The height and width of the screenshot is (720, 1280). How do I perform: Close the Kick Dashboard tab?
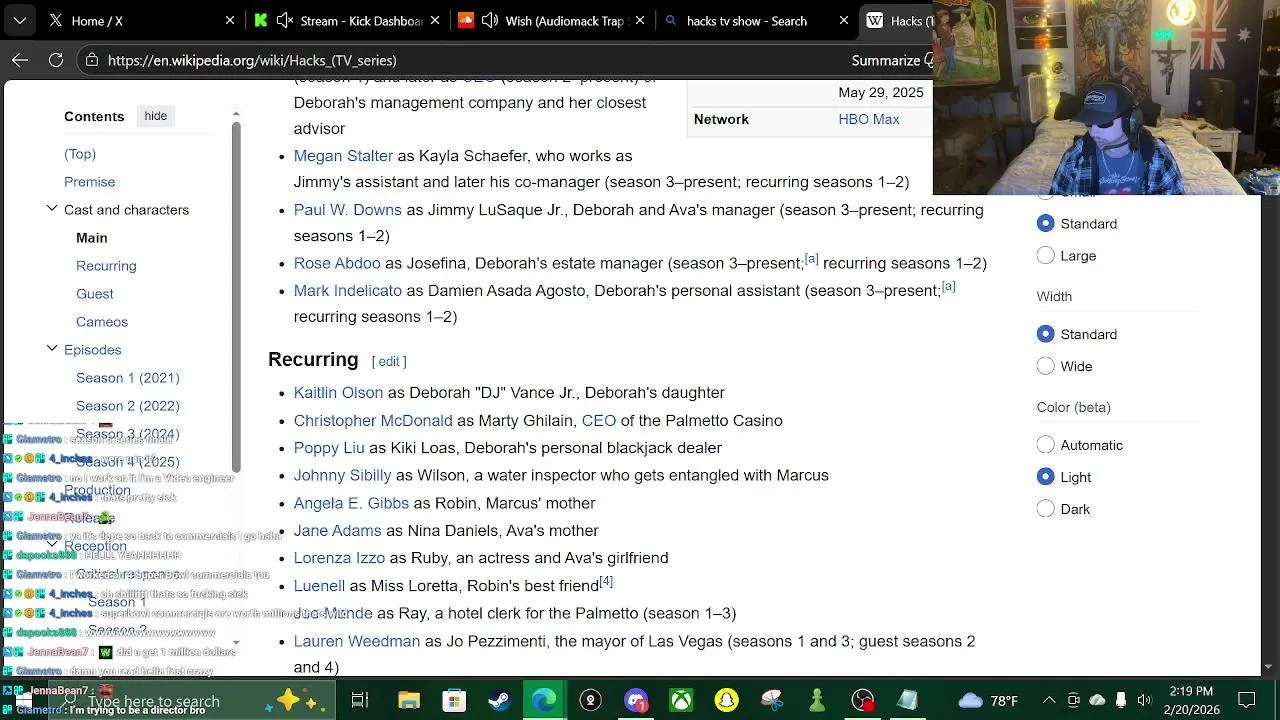435,20
